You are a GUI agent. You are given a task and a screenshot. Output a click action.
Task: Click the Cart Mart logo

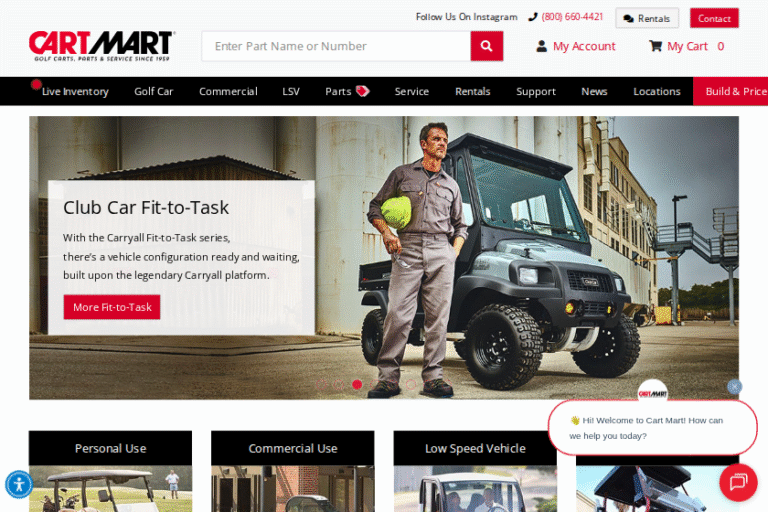tap(101, 46)
